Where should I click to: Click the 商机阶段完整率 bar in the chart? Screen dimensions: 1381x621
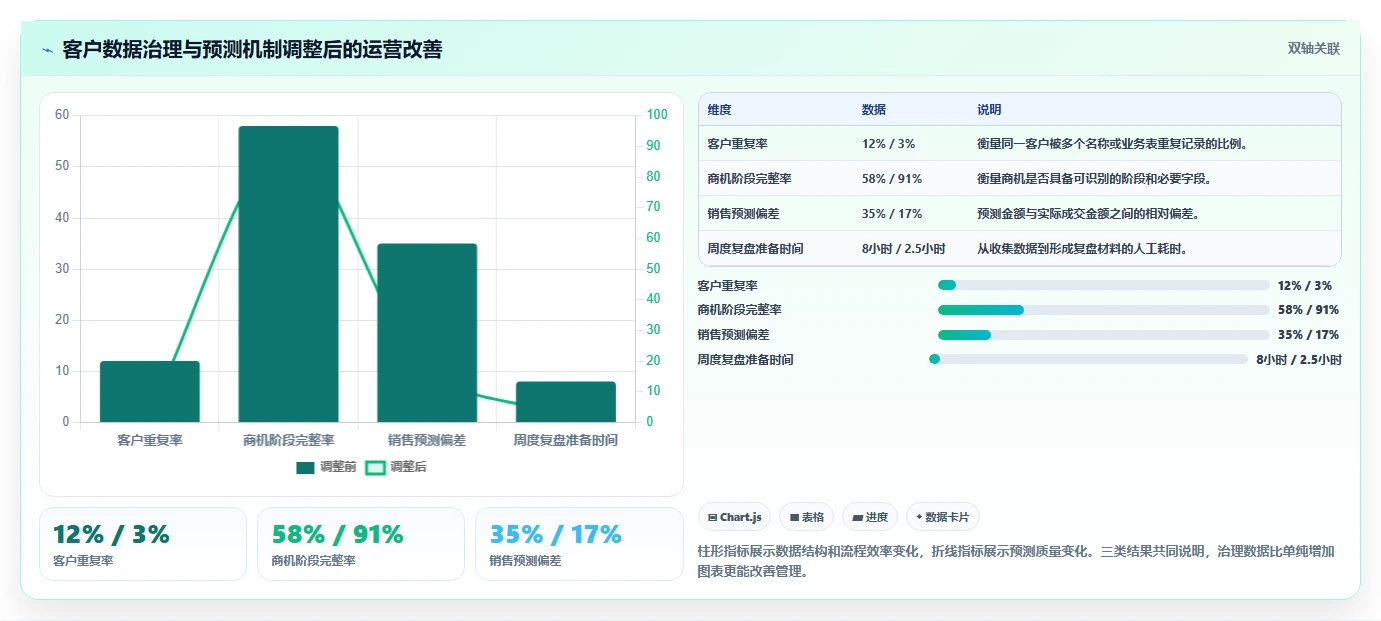click(x=288, y=274)
